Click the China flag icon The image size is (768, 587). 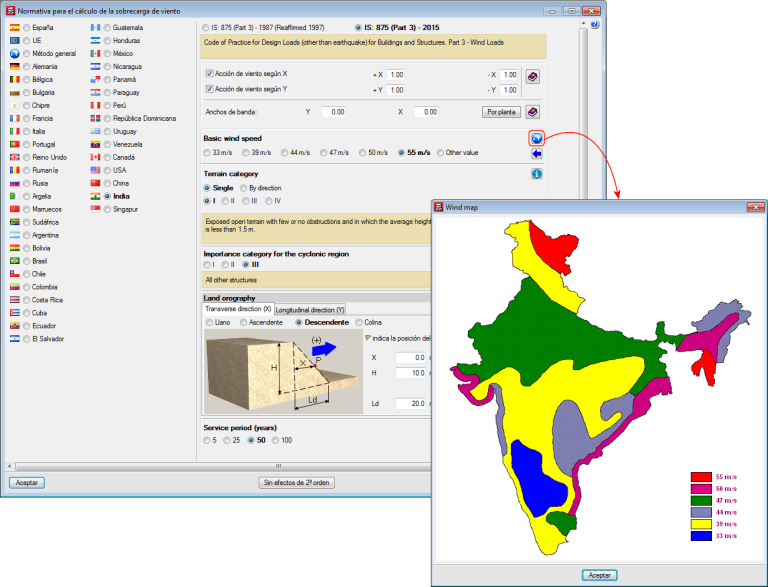click(95, 183)
